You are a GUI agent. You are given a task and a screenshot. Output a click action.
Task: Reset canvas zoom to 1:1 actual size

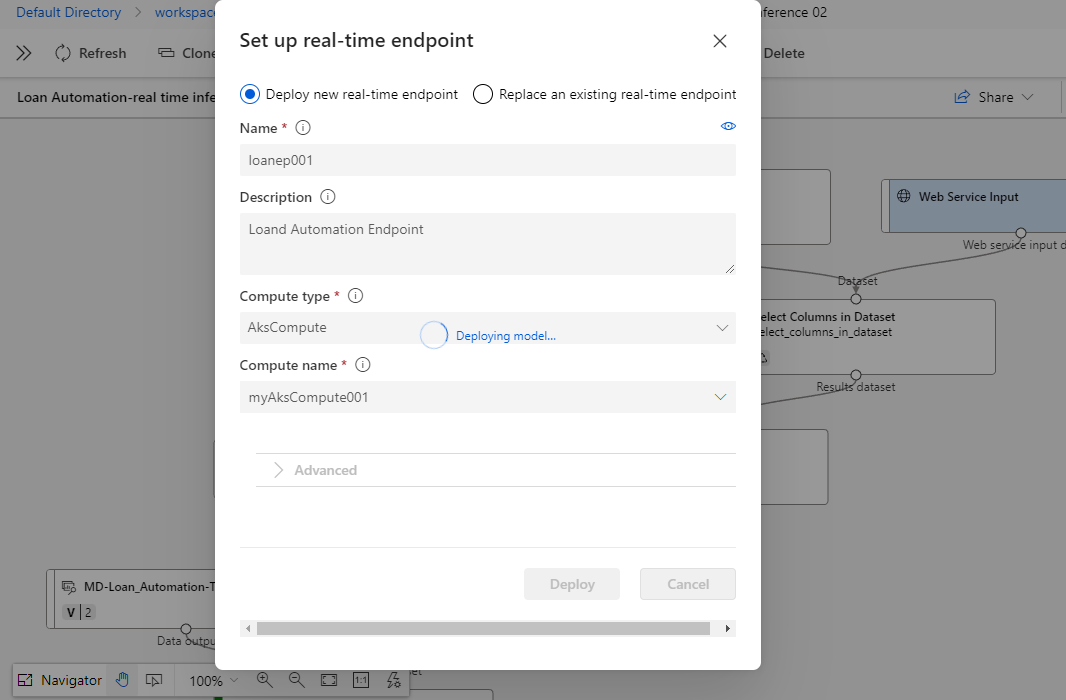click(361, 680)
